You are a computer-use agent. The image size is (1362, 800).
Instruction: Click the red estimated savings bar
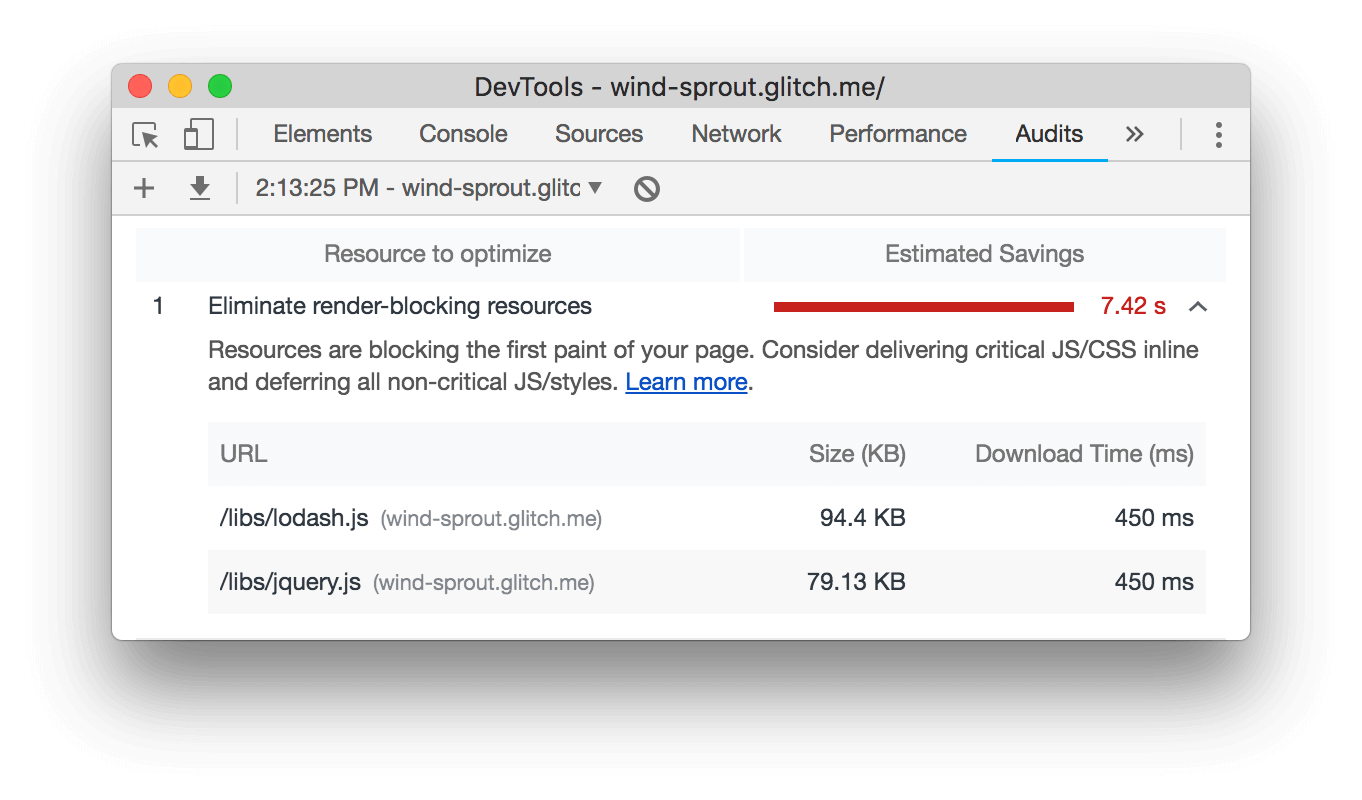pyautogui.click(x=923, y=307)
